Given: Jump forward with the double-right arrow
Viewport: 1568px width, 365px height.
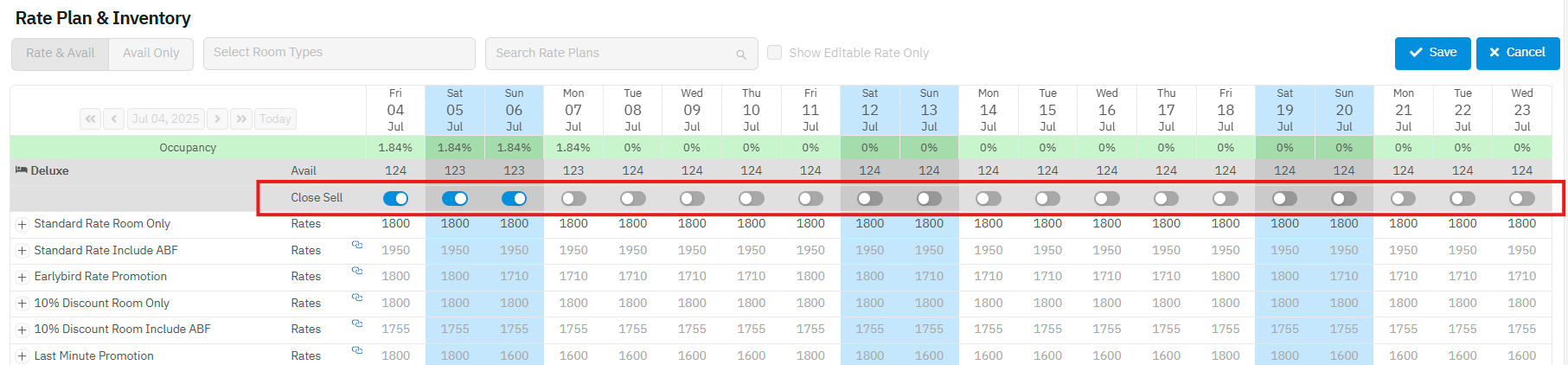Looking at the screenshot, I should 241,119.
